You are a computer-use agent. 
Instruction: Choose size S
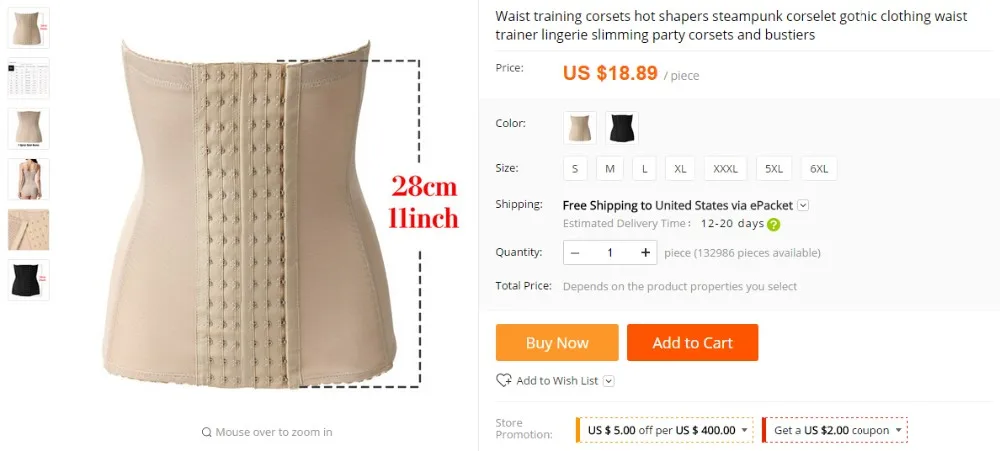(575, 168)
